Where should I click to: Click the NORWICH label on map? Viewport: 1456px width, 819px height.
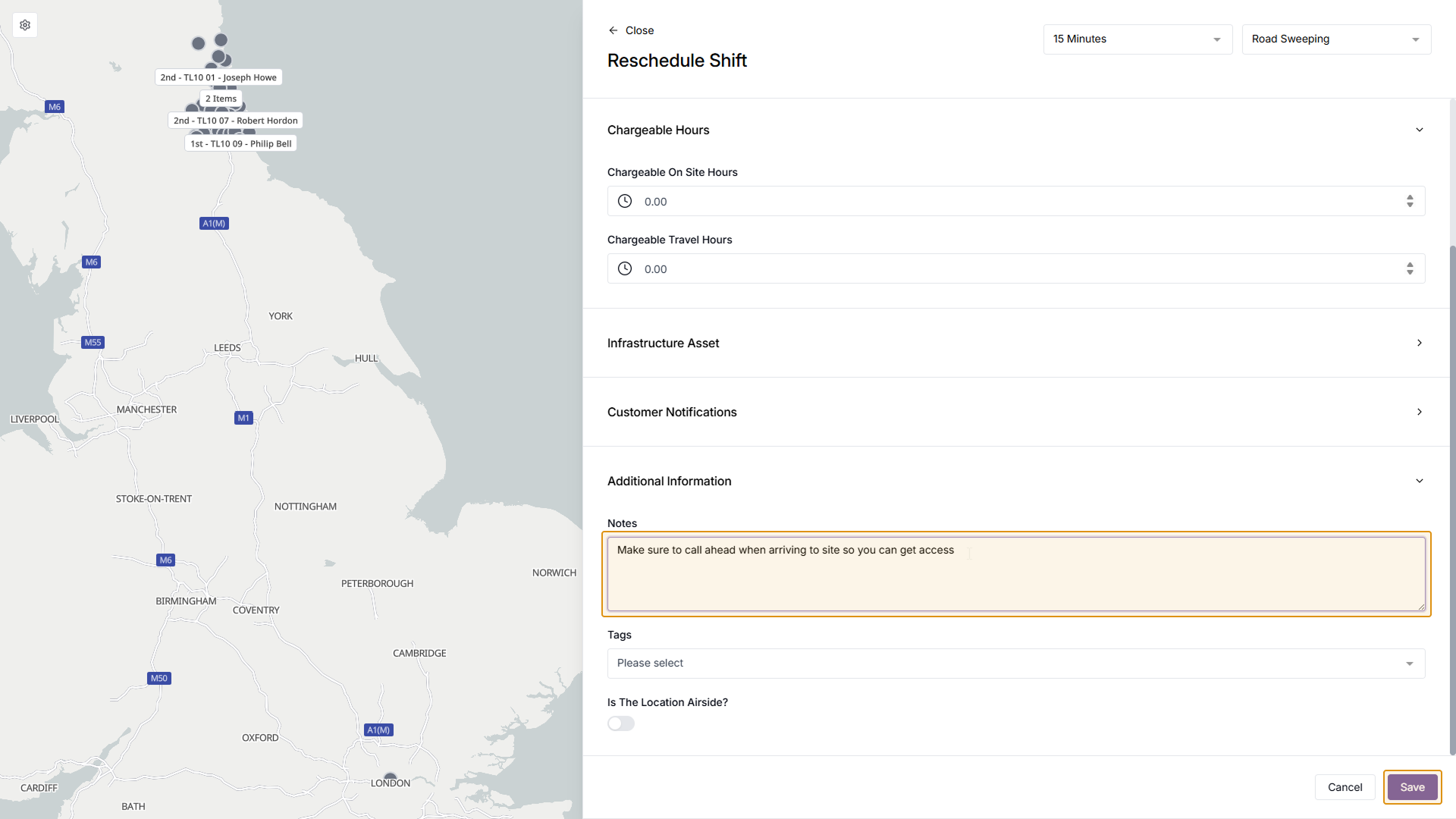tap(554, 573)
